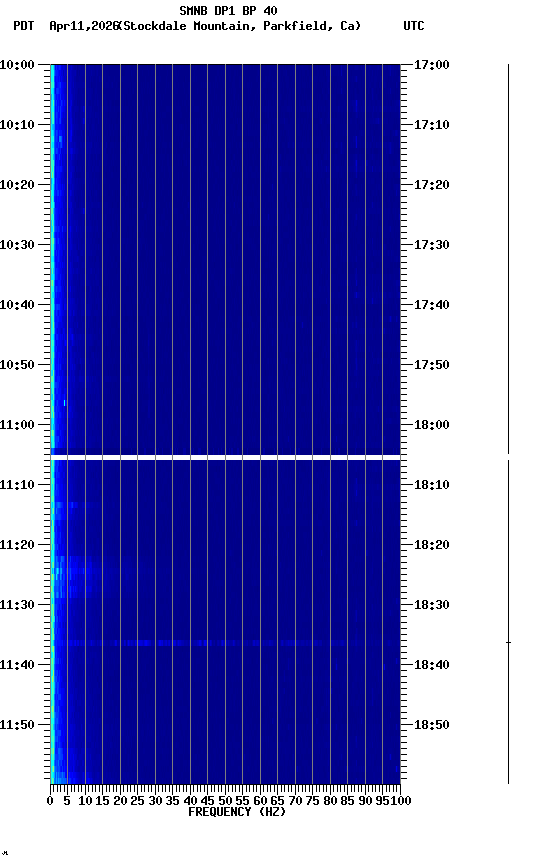
Task: Click the '10' frequency axis label
Action: coord(85,802)
